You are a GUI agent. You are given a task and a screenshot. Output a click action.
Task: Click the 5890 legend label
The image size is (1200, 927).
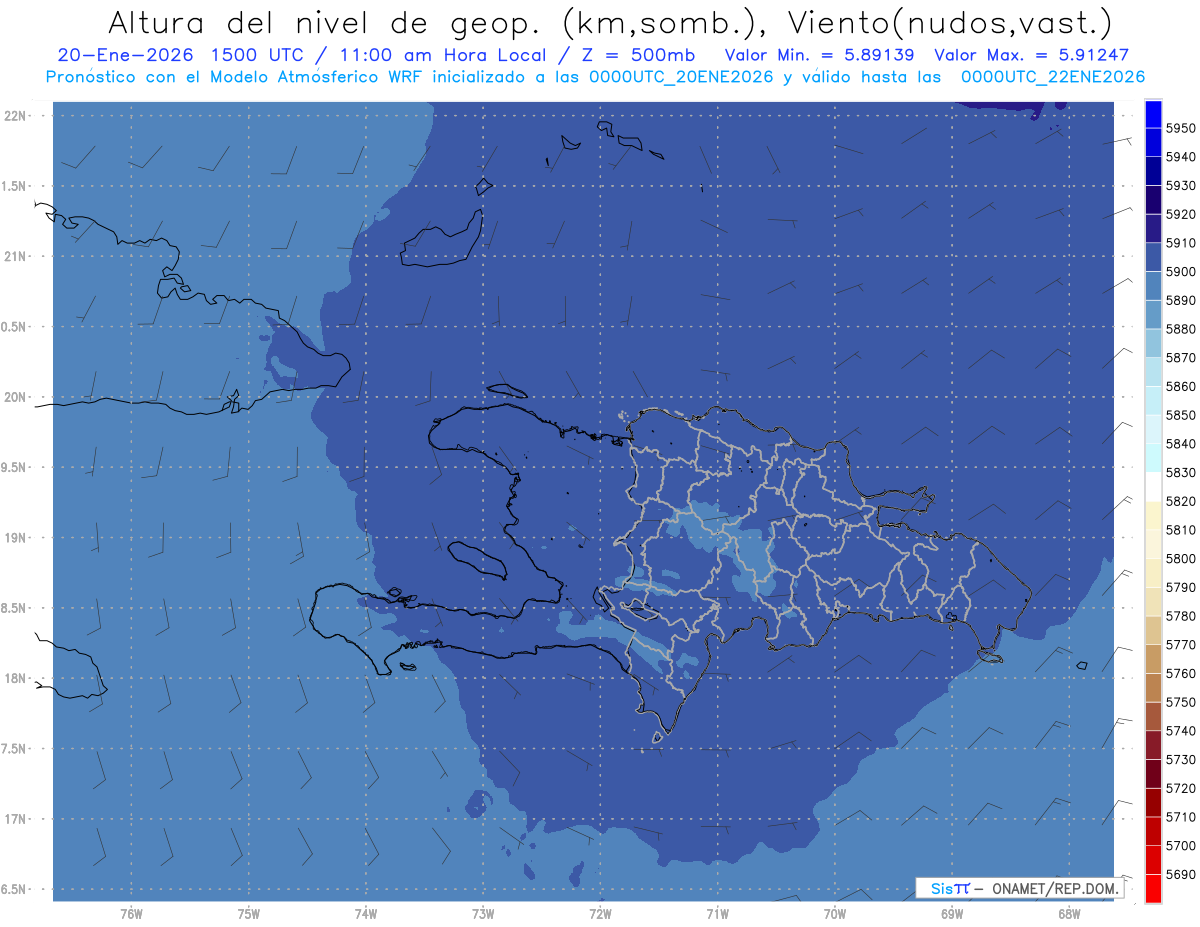[1180, 300]
